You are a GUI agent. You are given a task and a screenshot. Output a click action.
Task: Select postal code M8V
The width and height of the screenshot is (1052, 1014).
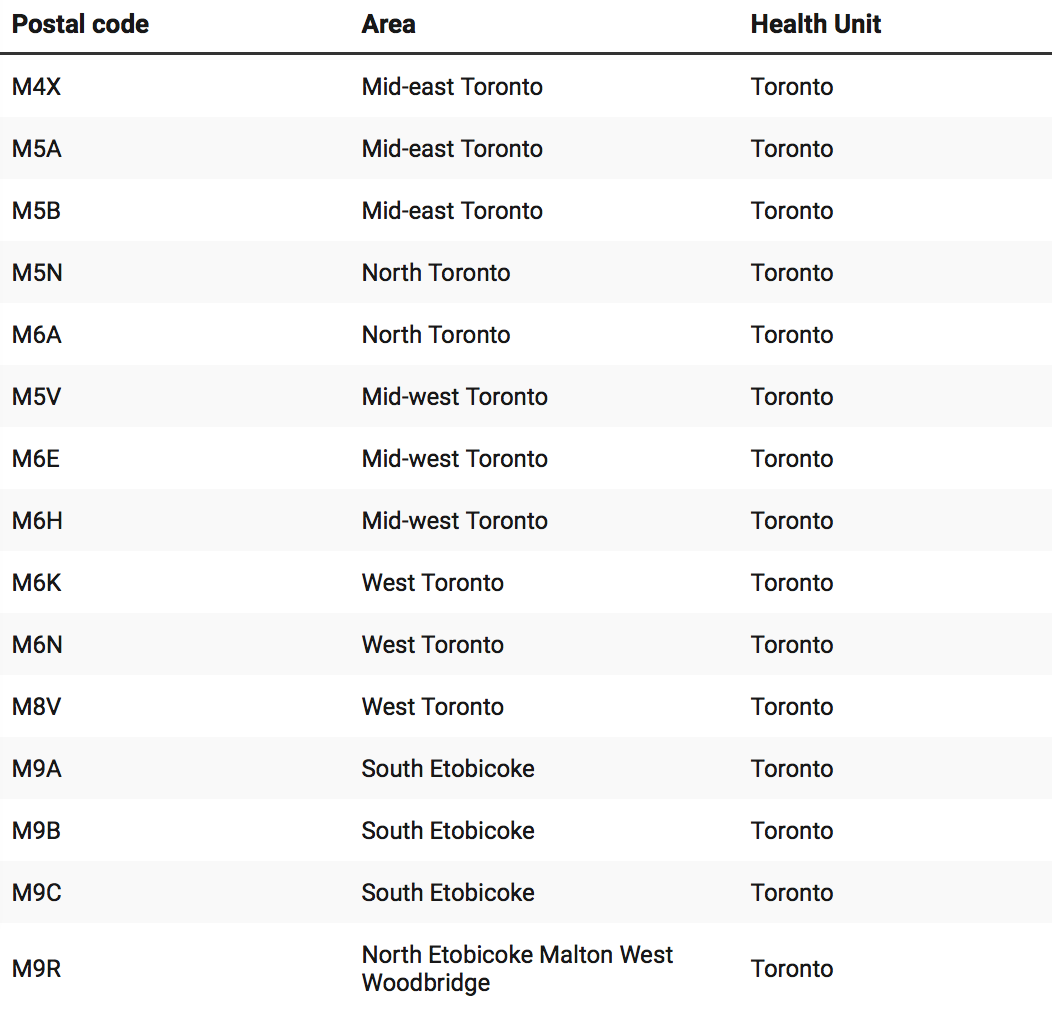(37, 707)
